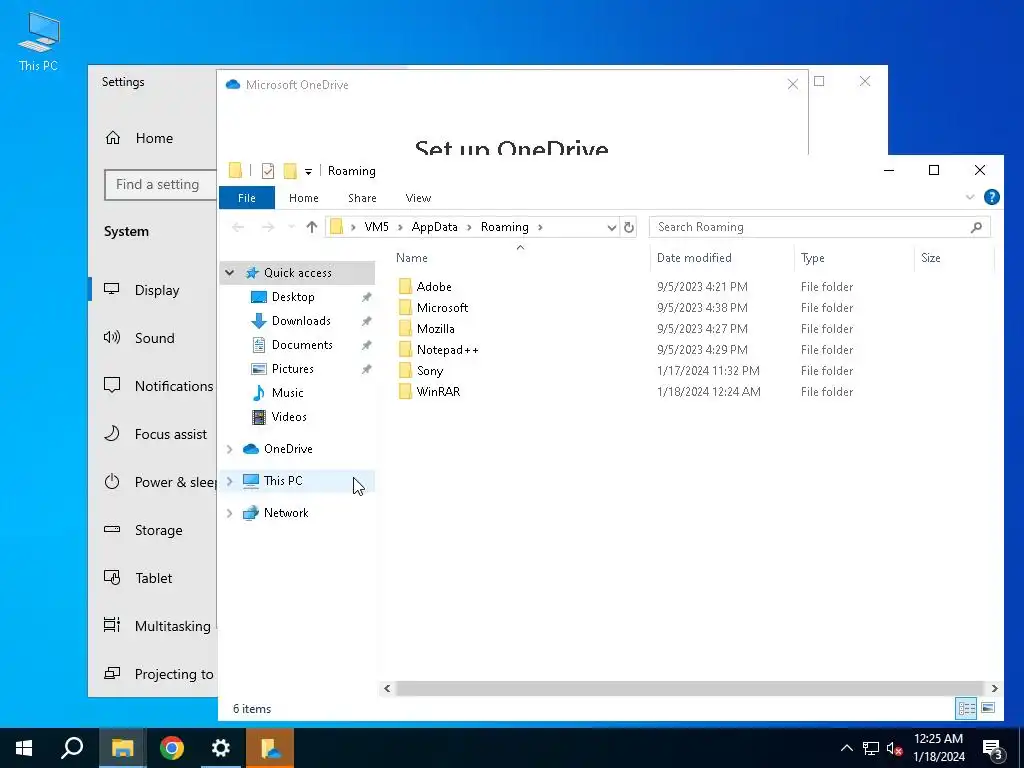Open the Customize Quick Access Toolbar dropdown
This screenshot has height=768, width=1024.
pyautogui.click(x=308, y=172)
